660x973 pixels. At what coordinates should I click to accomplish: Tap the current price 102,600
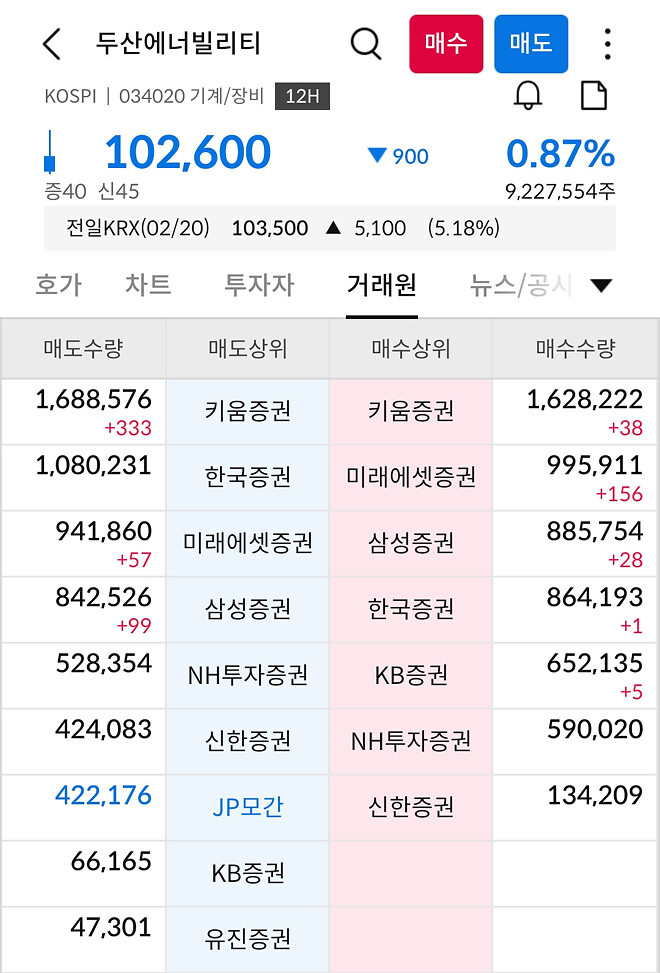[188, 153]
